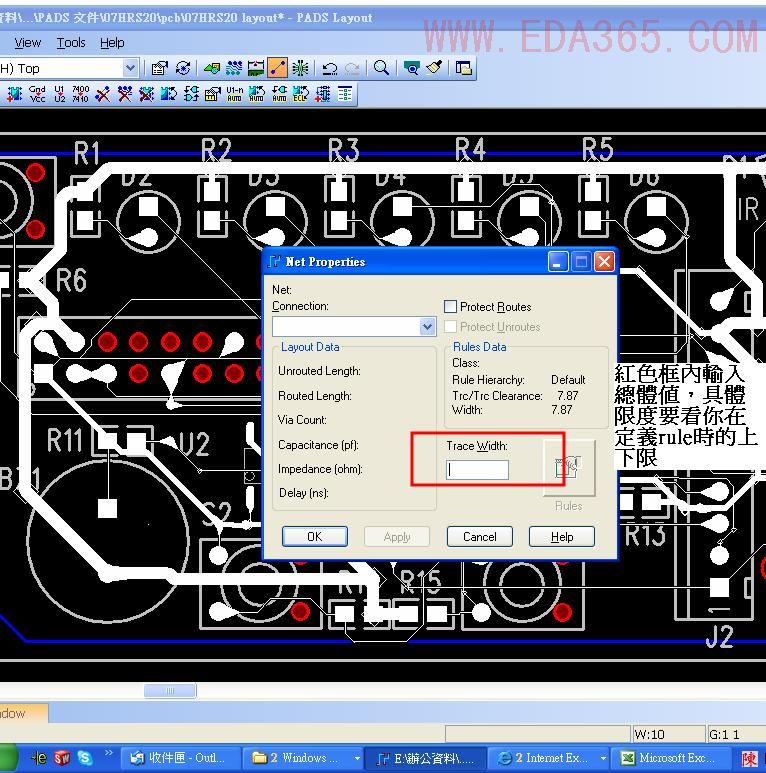Viewport: 766px width, 773px height.
Task: Expand the Connection dropdown list
Action: click(x=428, y=327)
